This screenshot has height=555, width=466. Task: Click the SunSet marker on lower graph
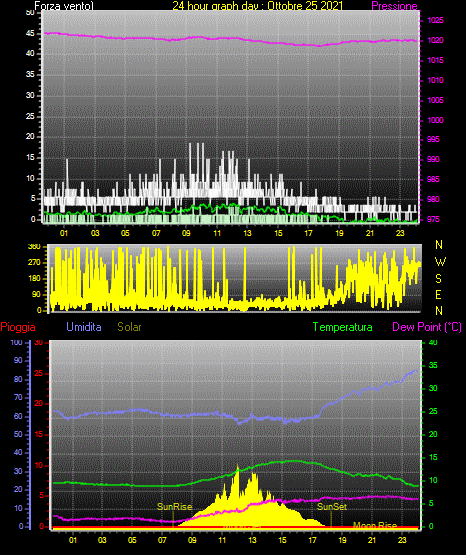[x=332, y=507]
